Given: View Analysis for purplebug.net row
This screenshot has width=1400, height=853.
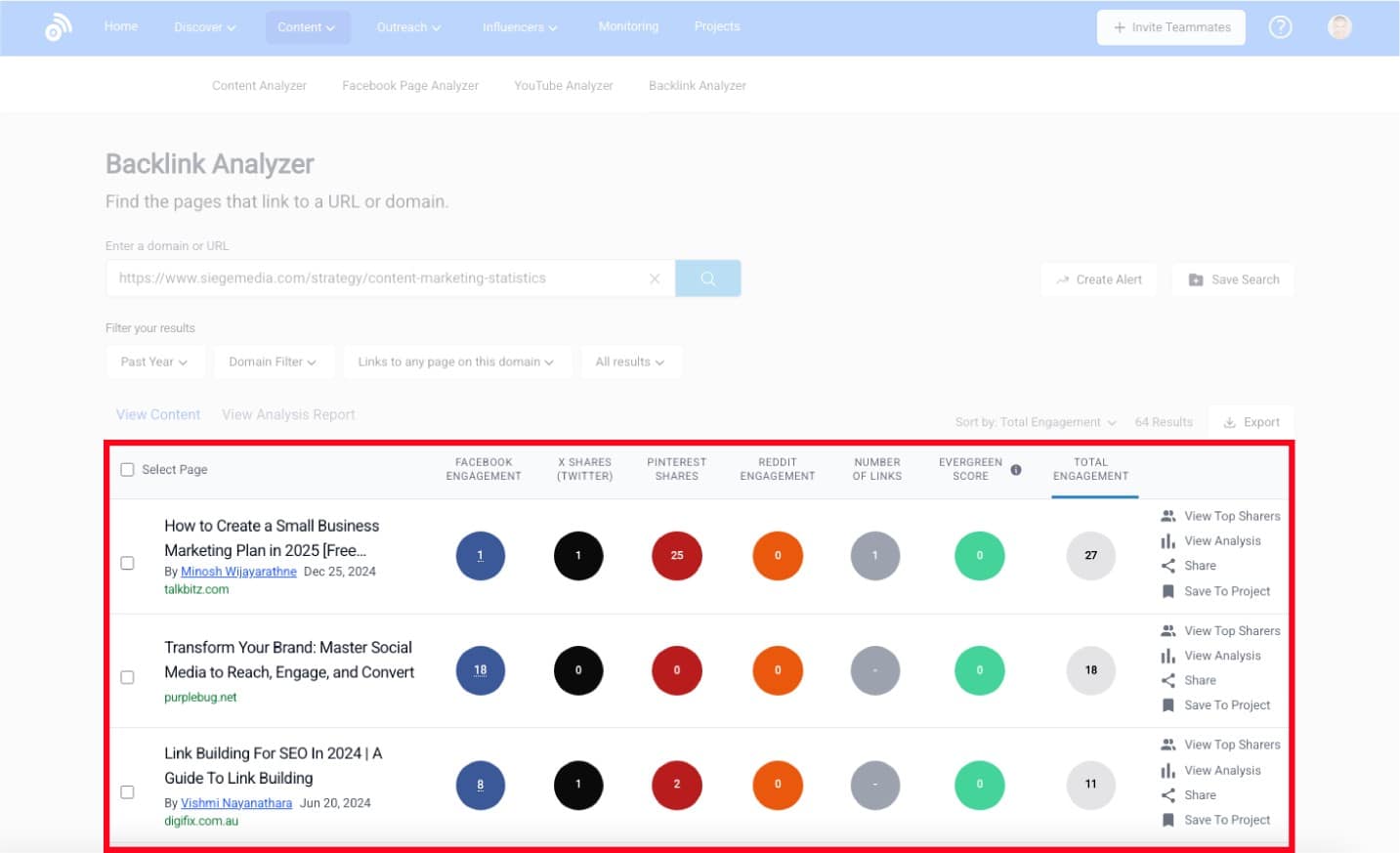Looking at the screenshot, I should pyautogui.click(x=1210, y=656).
